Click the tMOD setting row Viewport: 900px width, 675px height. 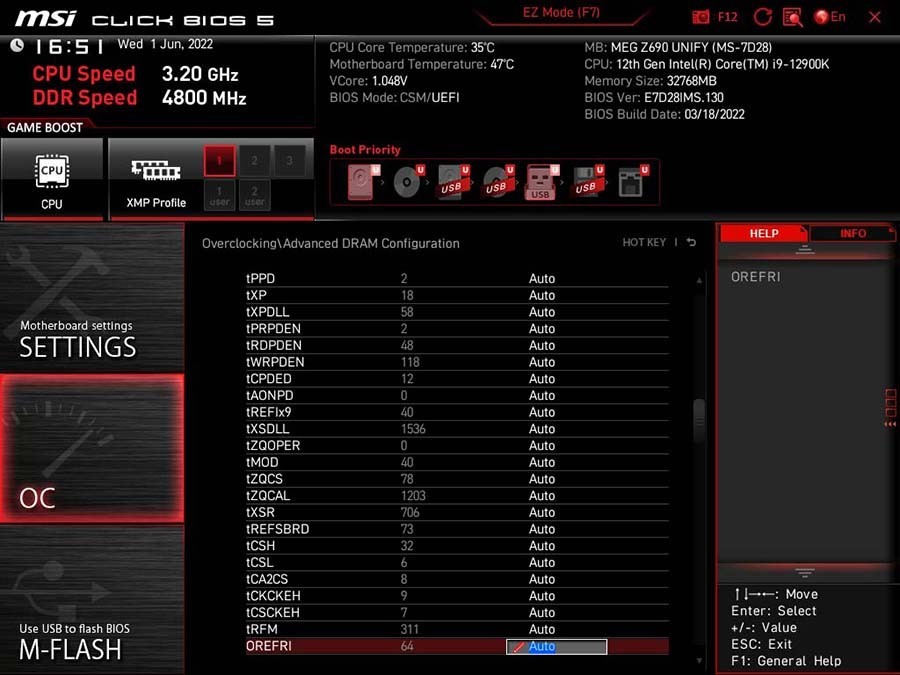(x=457, y=462)
